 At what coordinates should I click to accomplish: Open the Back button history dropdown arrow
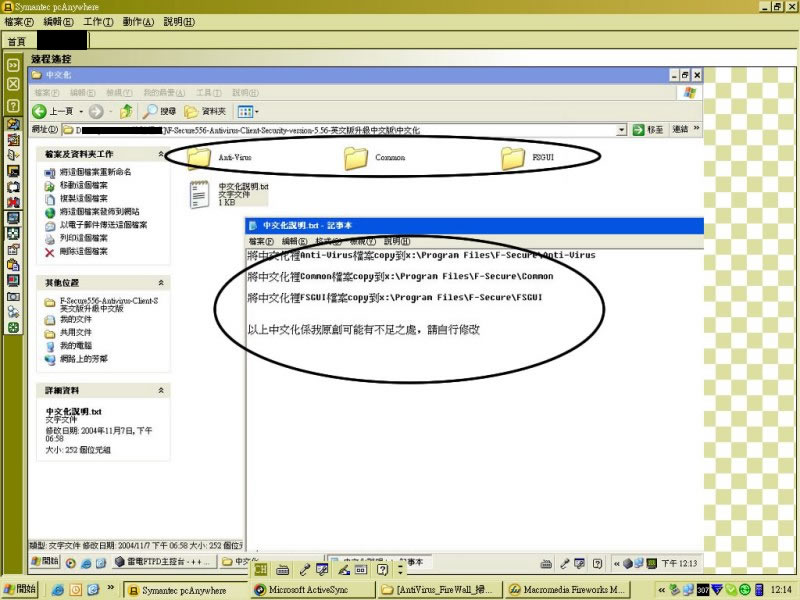tap(81, 111)
